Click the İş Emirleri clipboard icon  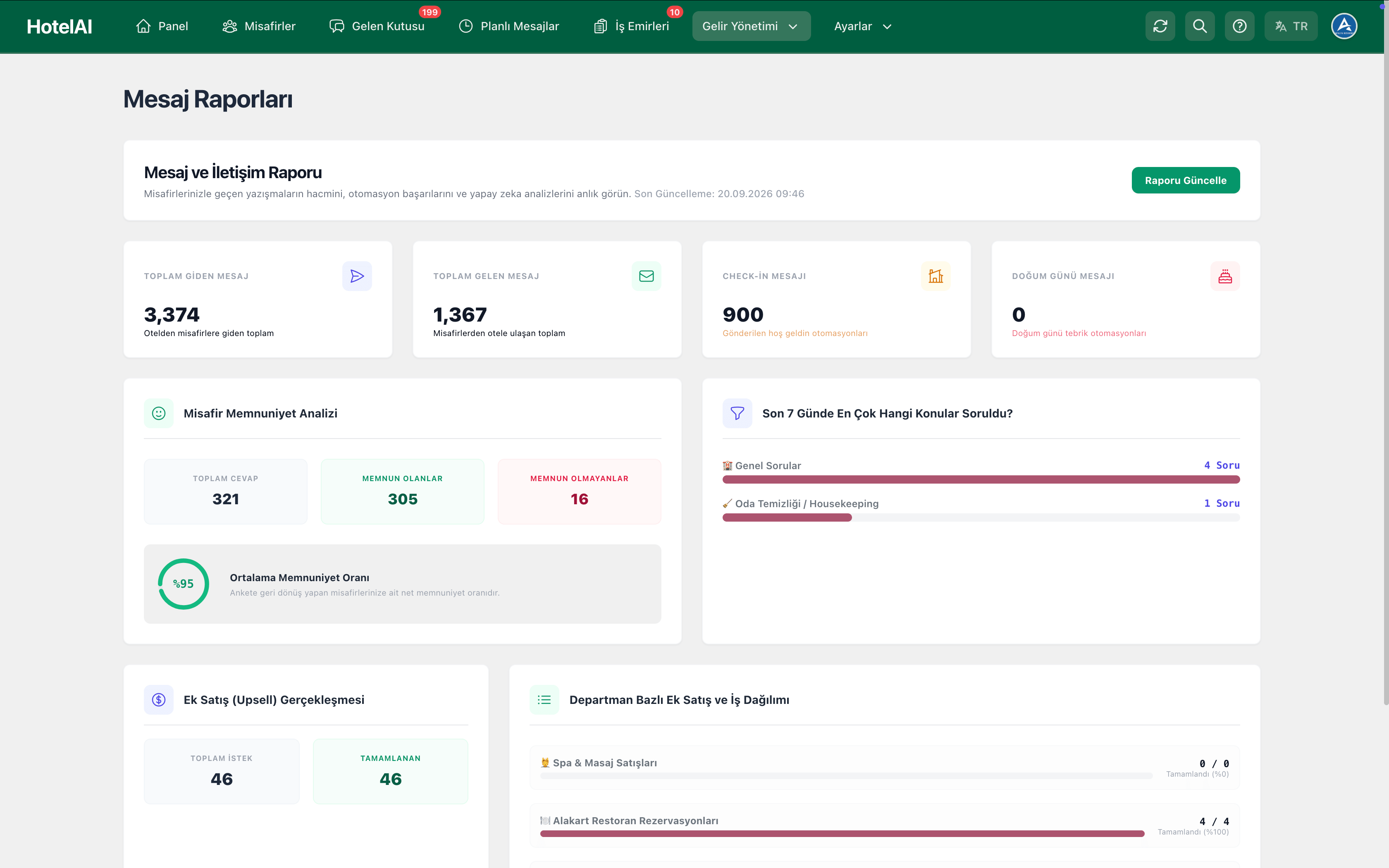coord(600,26)
